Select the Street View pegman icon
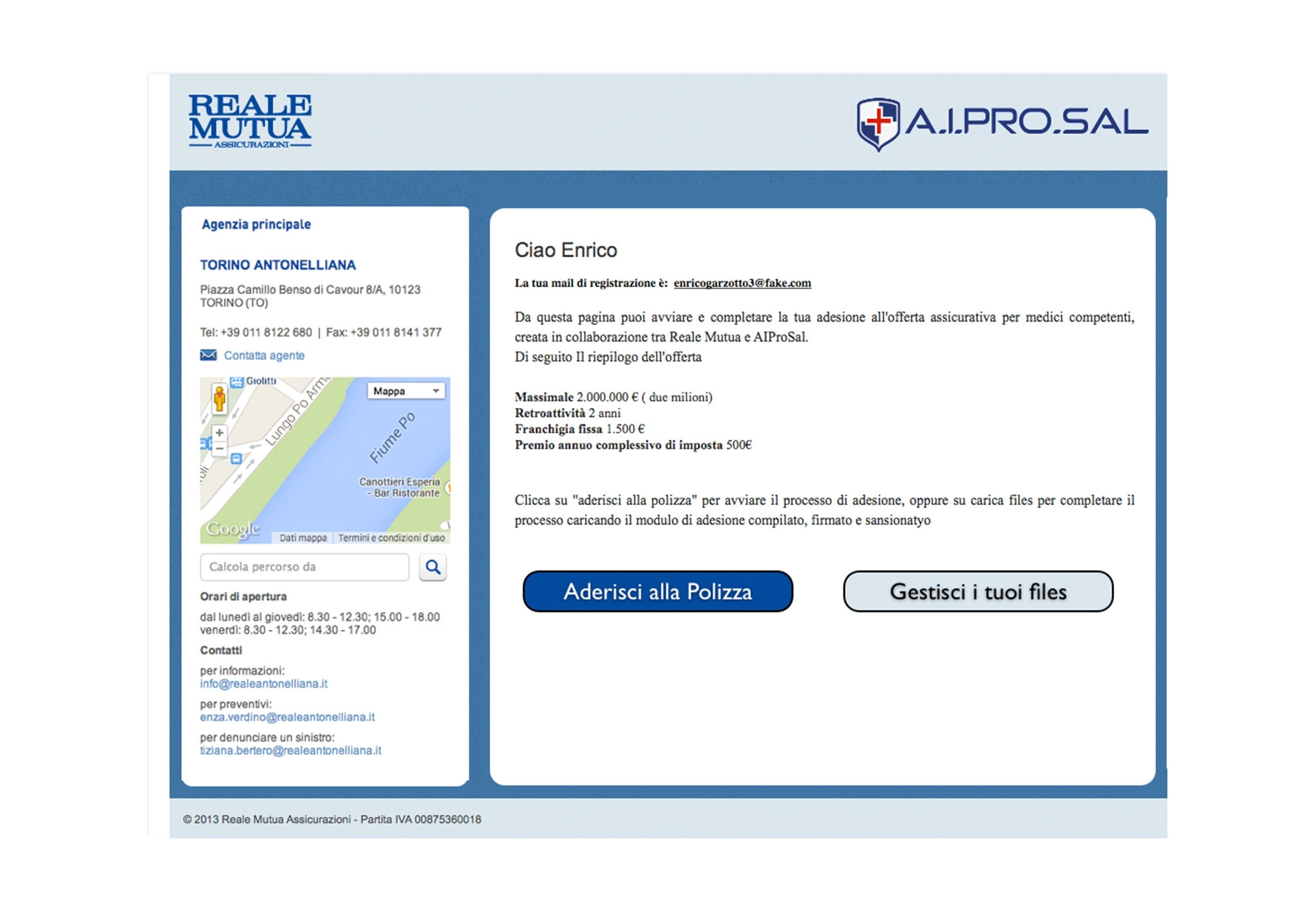The image size is (1316, 910). [x=218, y=401]
